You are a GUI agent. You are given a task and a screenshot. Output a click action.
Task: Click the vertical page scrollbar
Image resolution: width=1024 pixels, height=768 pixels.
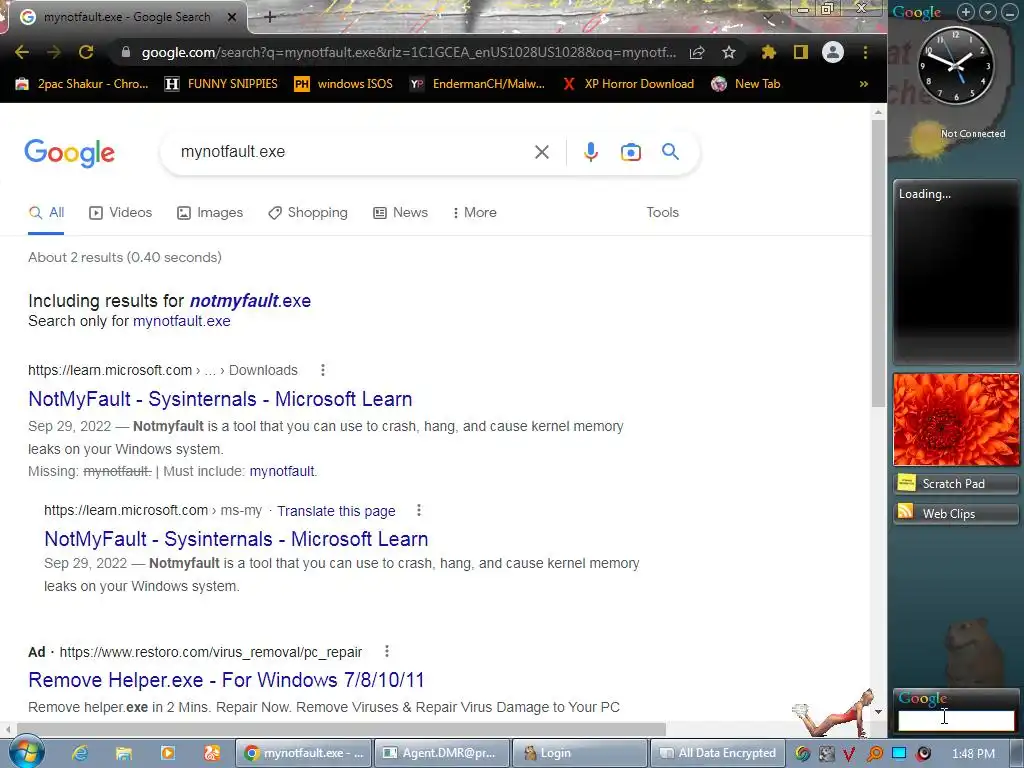pos(878,264)
